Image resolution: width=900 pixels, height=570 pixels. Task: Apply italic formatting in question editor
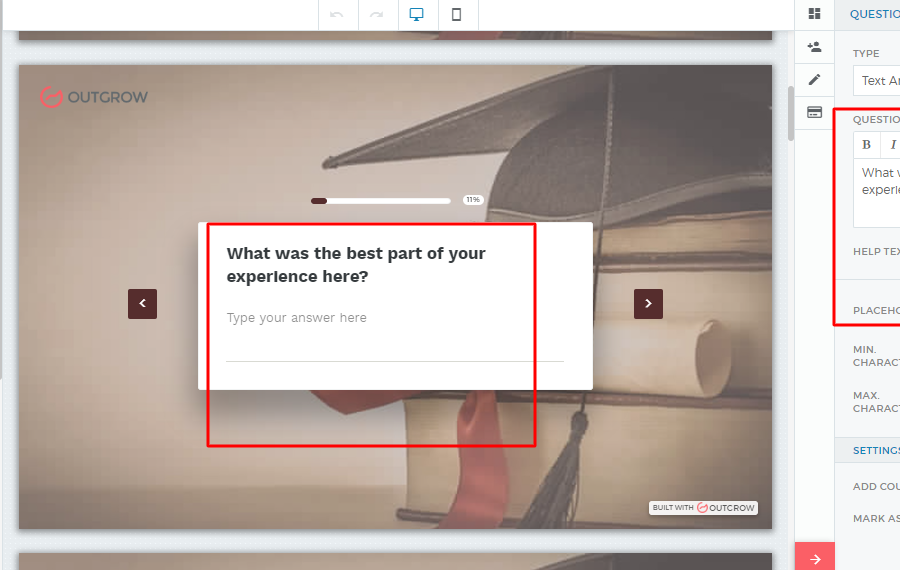point(892,145)
